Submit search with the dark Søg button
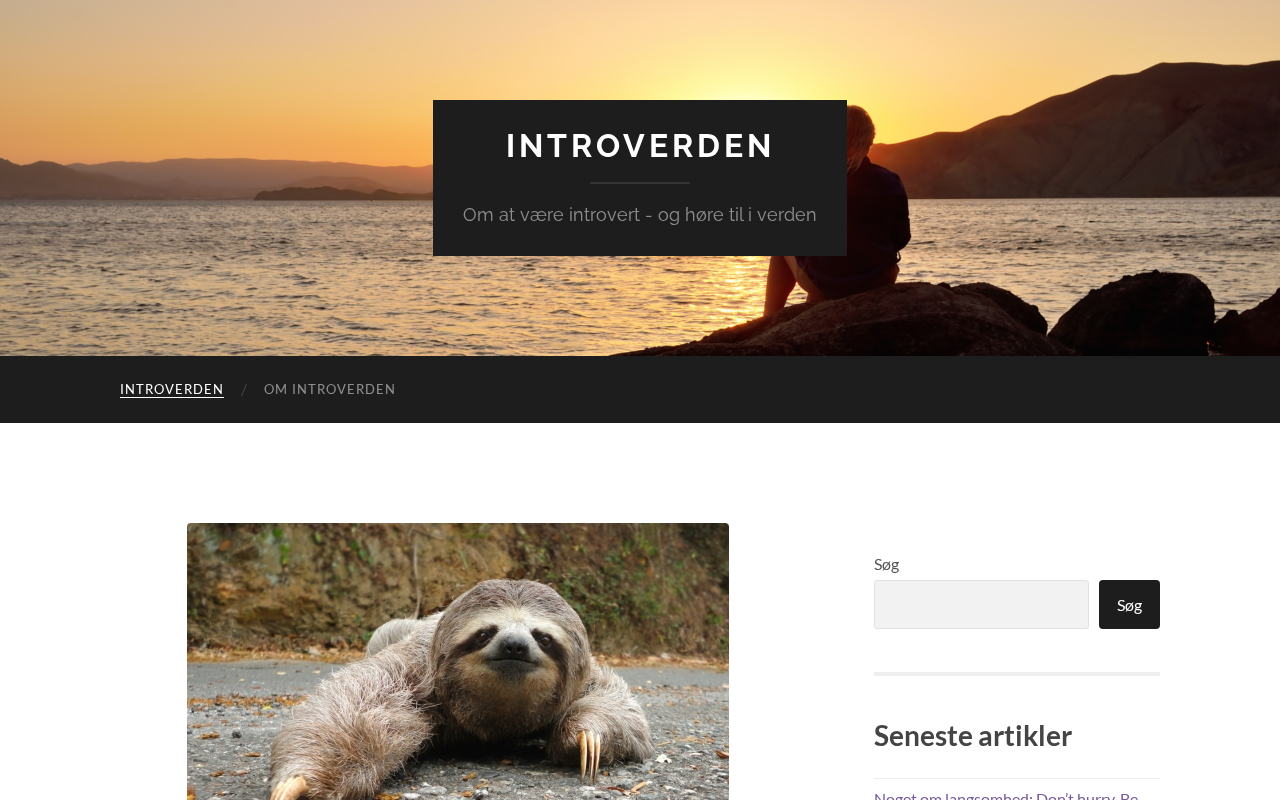This screenshot has height=800, width=1280. [x=1129, y=605]
